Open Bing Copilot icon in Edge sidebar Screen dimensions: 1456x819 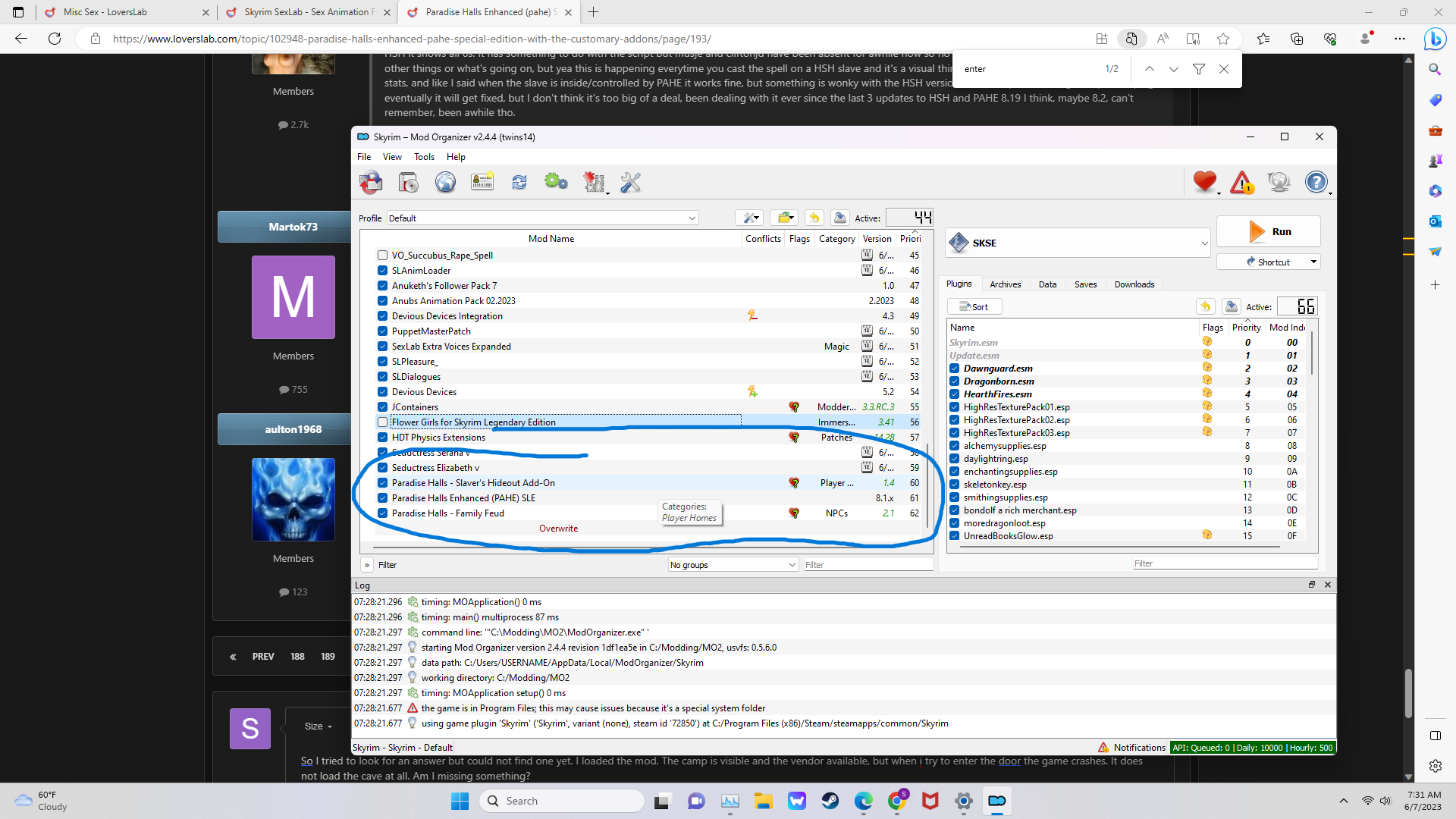pos(1435,39)
